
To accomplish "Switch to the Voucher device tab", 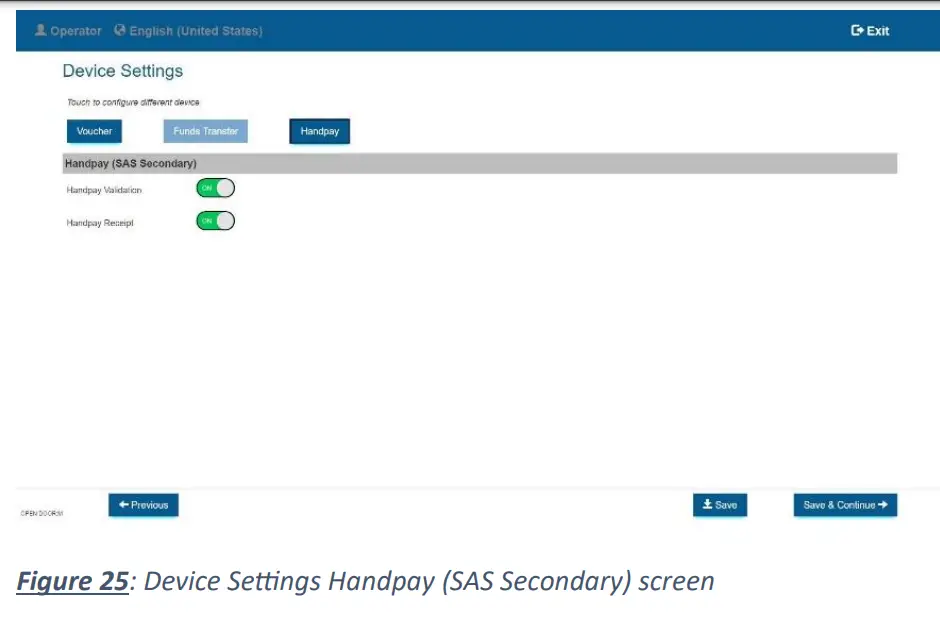I will [94, 132].
